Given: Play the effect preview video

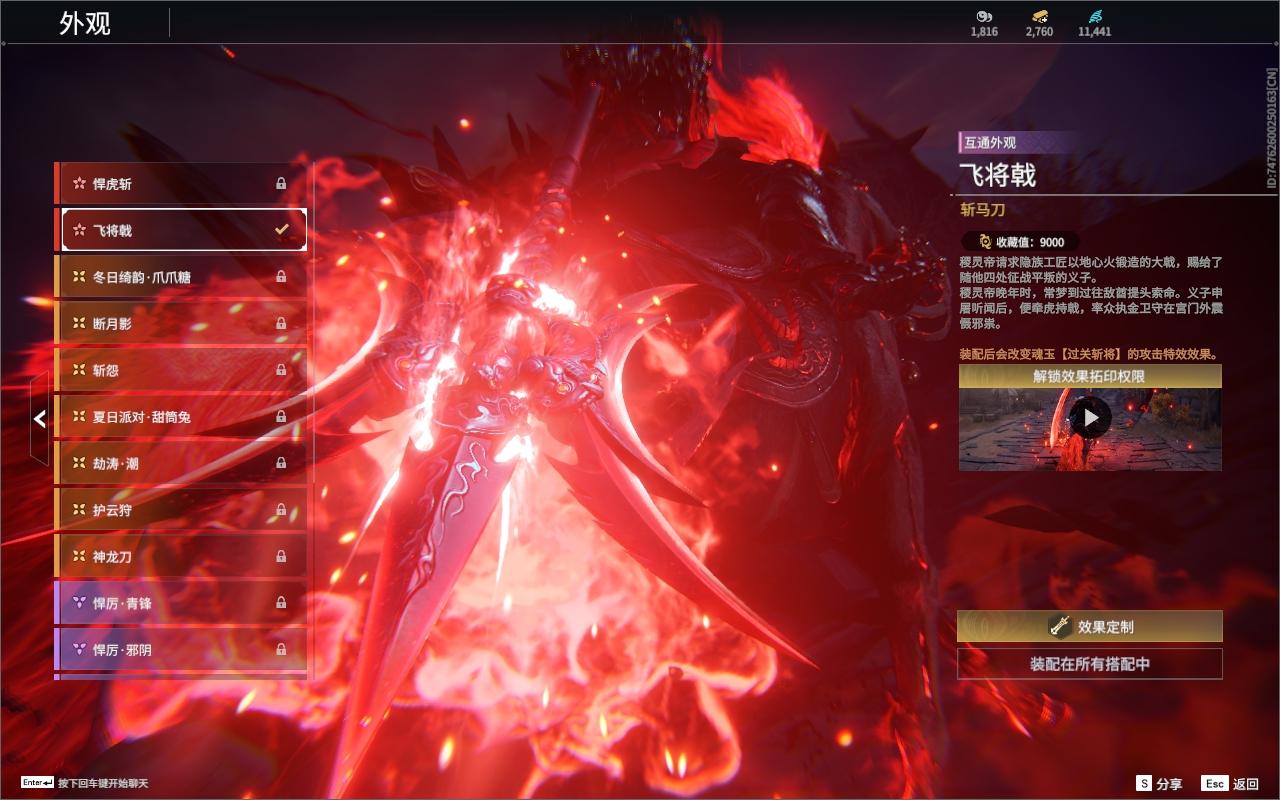Looking at the screenshot, I should tap(1090, 417).
